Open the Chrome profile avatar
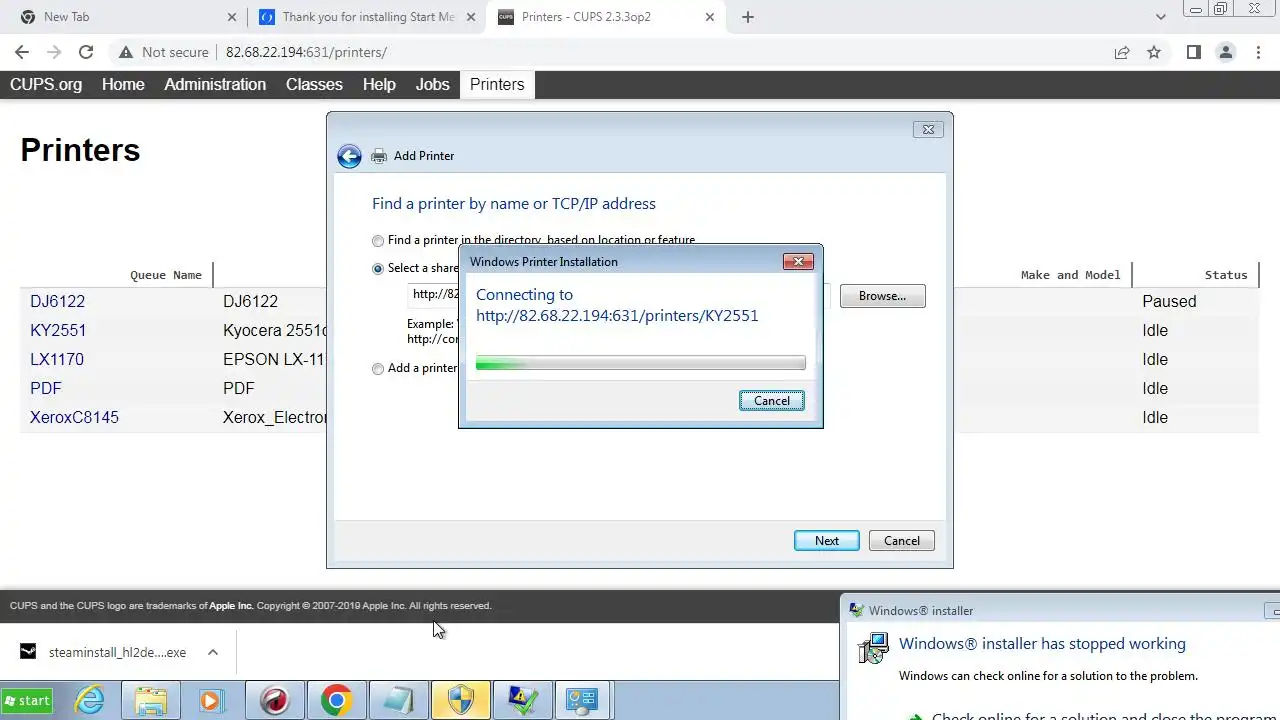Screen dimensions: 1280x720 (x=1225, y=52)
